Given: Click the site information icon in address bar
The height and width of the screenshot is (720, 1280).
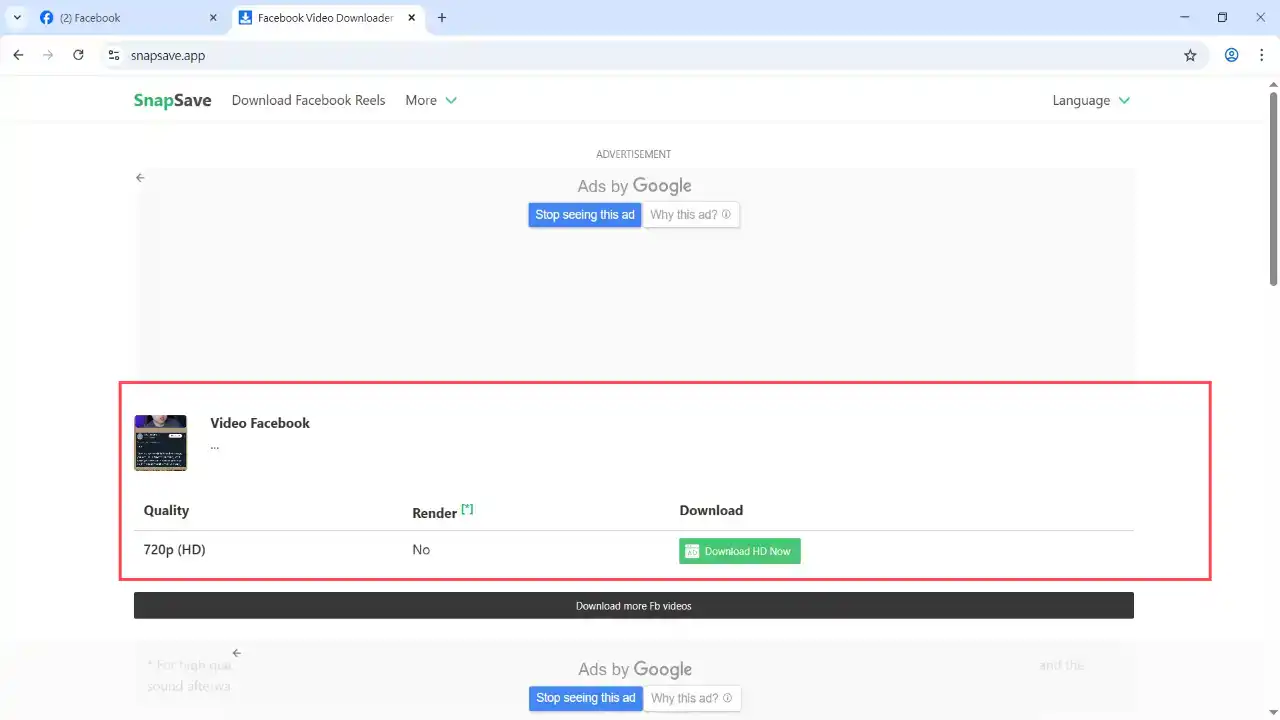Looking at the screenshot, I should pyautogui.click(x=113, y=56).
